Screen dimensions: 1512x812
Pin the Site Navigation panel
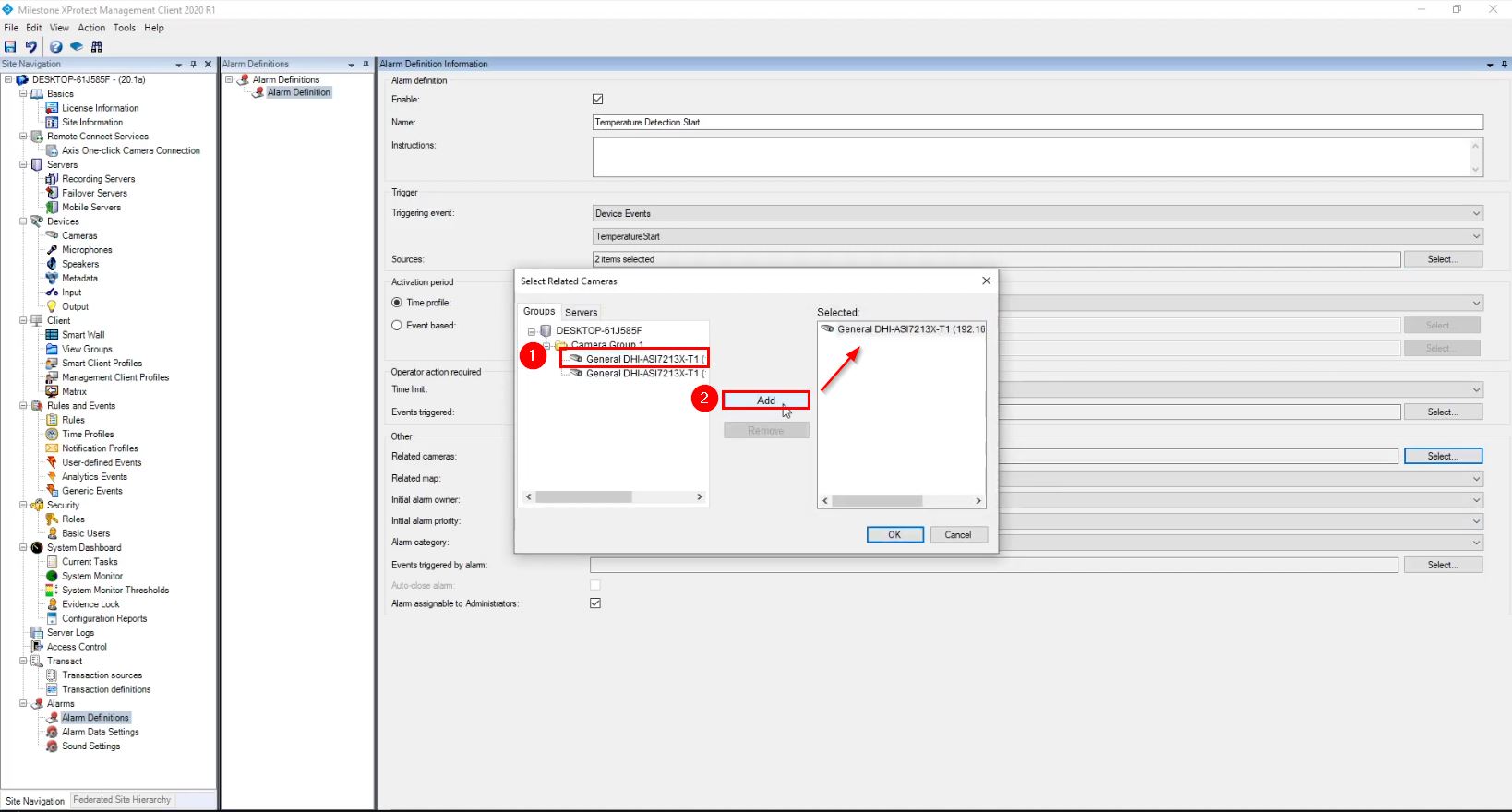193,64
